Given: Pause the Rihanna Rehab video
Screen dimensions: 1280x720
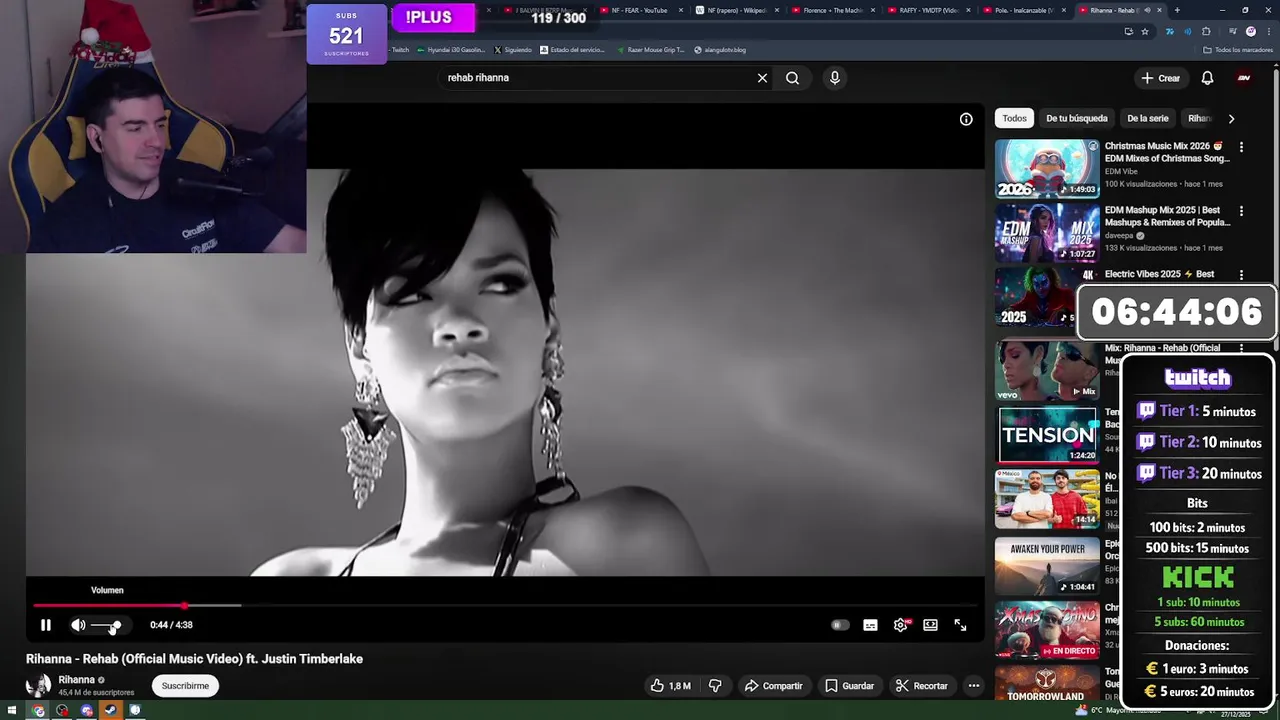Looking at the screenshot, I should pos(45,625).
